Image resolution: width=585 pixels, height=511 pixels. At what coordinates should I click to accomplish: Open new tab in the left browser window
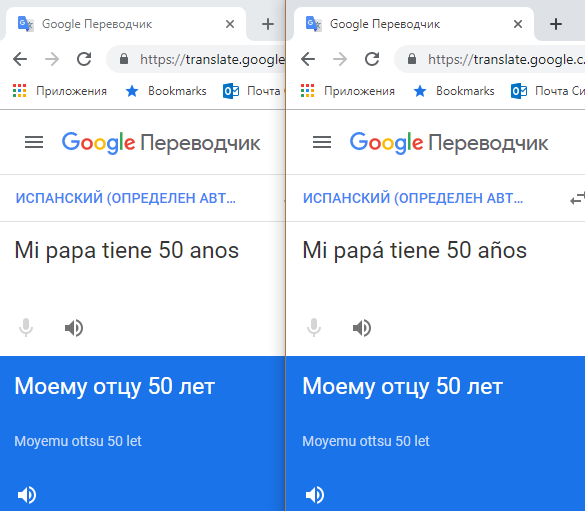(x=268, y=24)
